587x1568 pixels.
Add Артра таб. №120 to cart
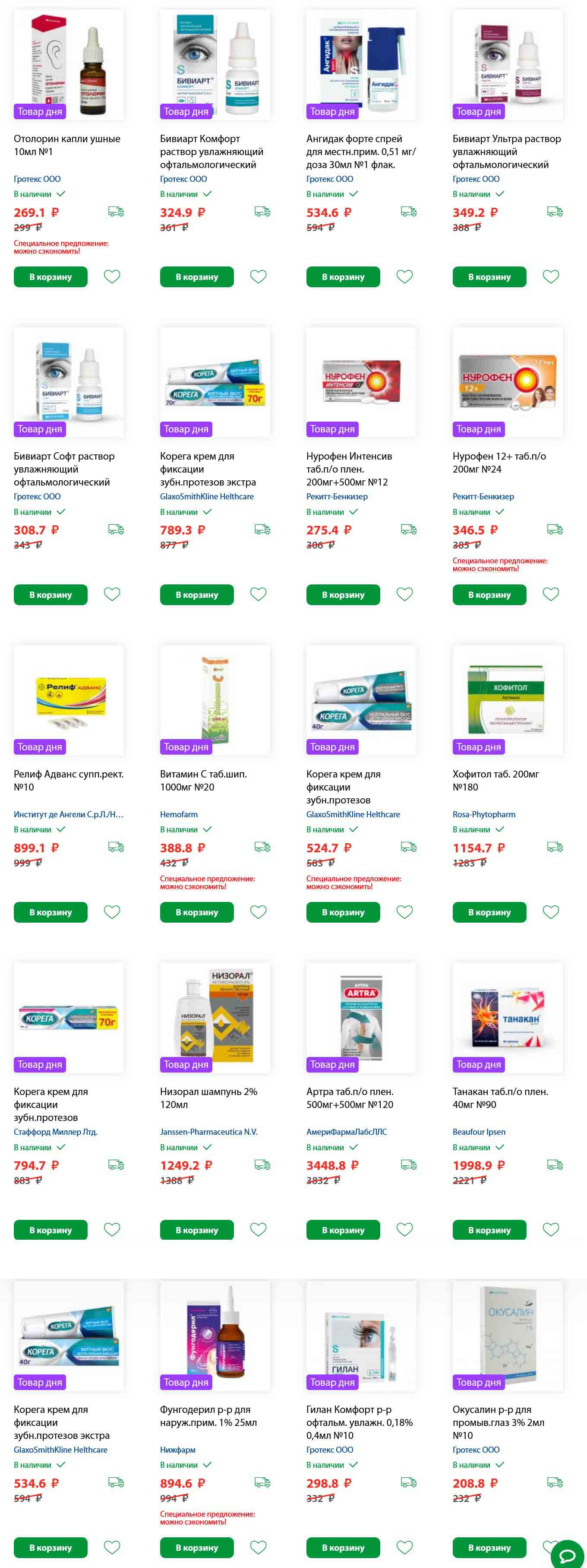[x=343, y=1230]
